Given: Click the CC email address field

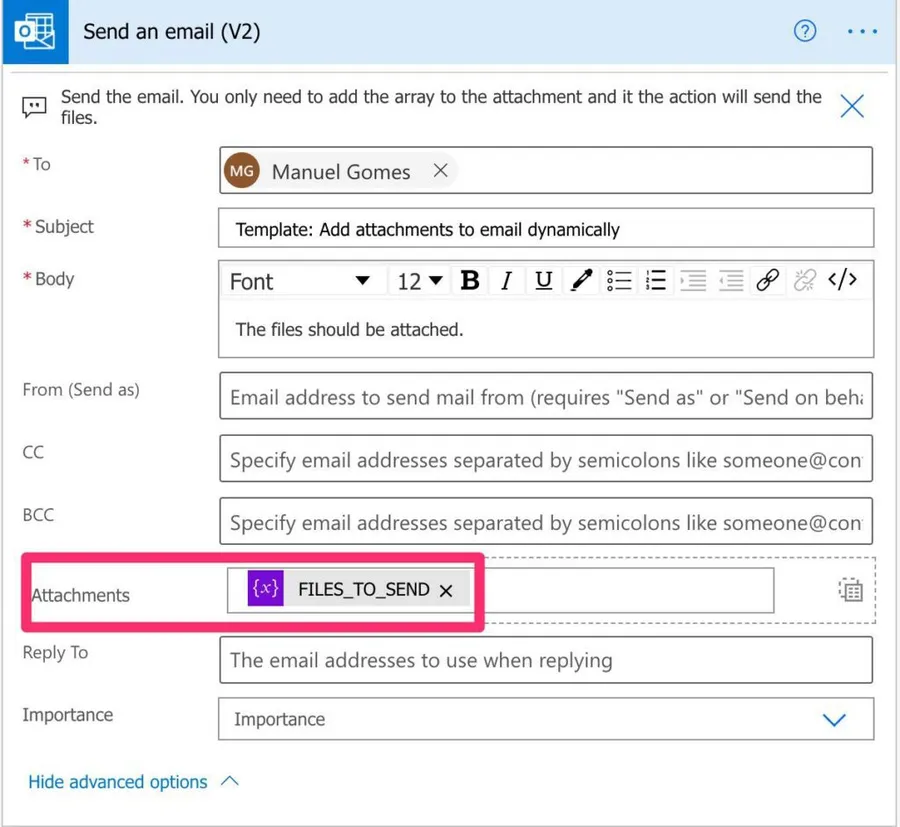Looking at the screenshot, I should (545, 460).
